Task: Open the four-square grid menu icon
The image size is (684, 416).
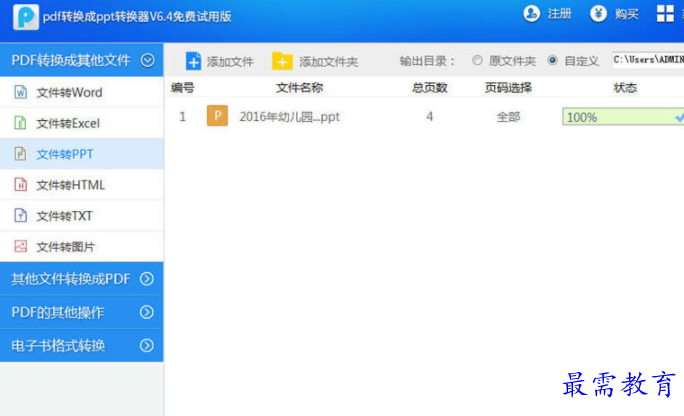Action: click(665, 14)
